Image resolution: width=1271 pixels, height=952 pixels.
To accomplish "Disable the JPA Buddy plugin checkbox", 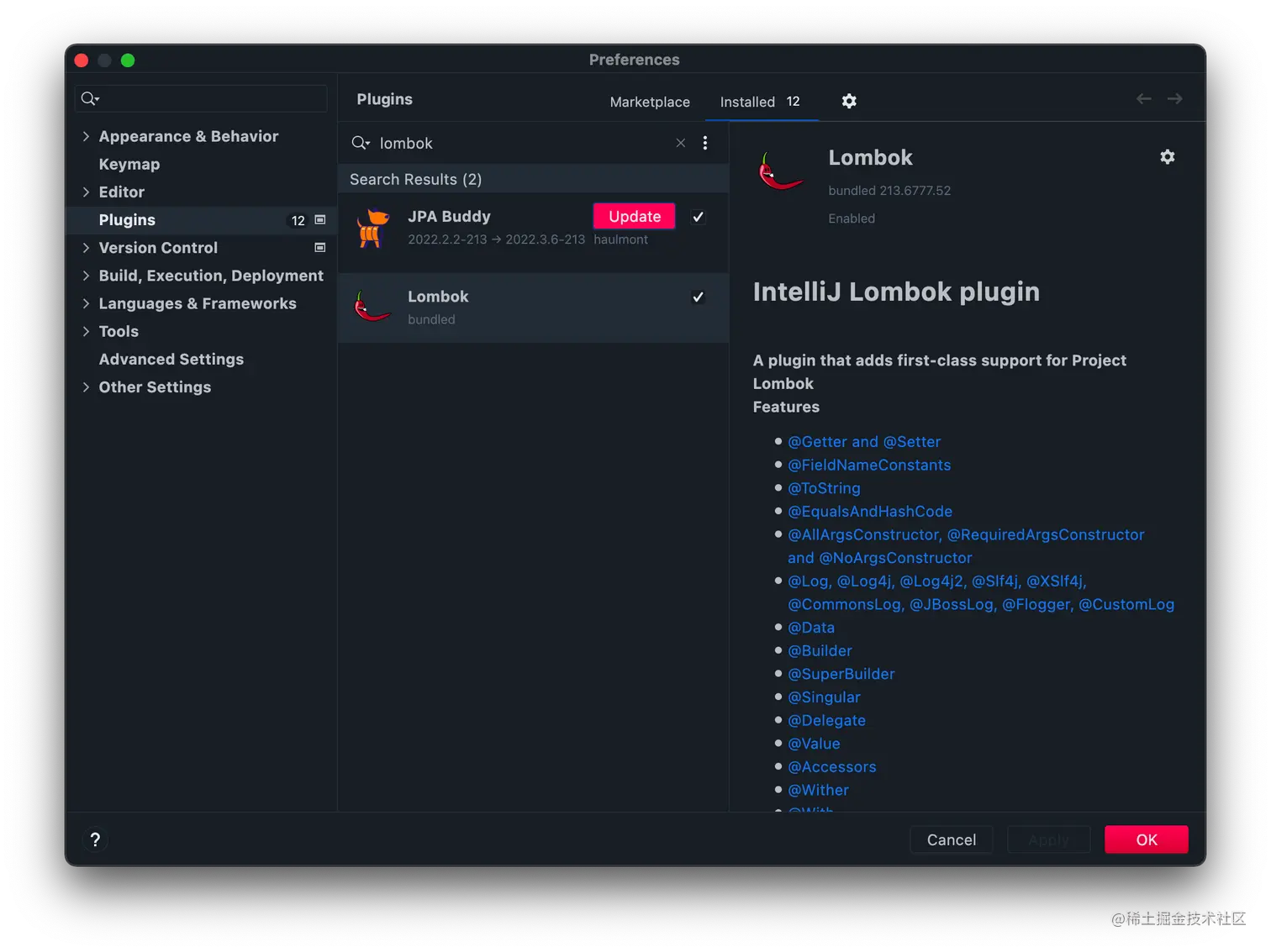I will pos(698,217).
